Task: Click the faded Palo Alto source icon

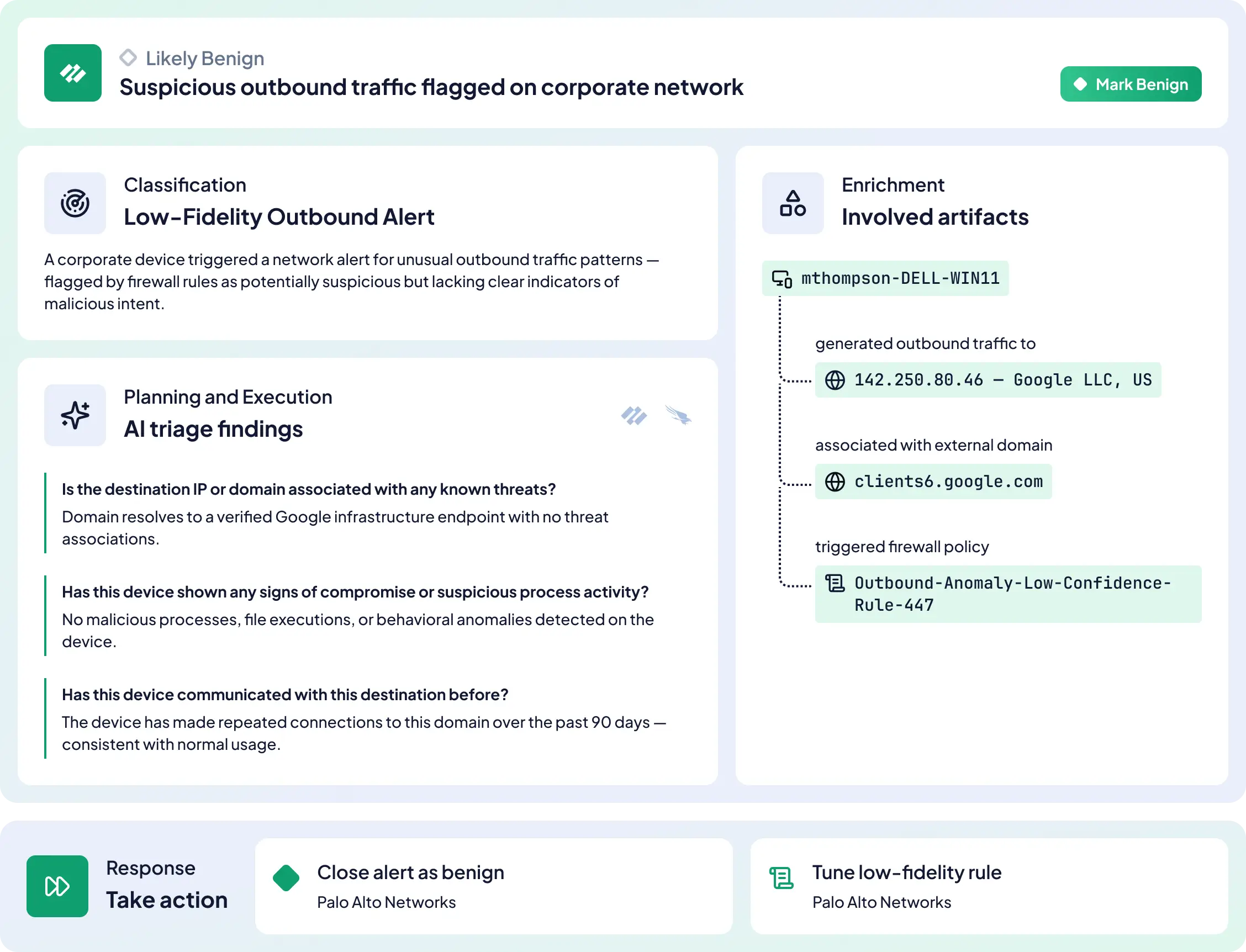Action: (633, 415)
